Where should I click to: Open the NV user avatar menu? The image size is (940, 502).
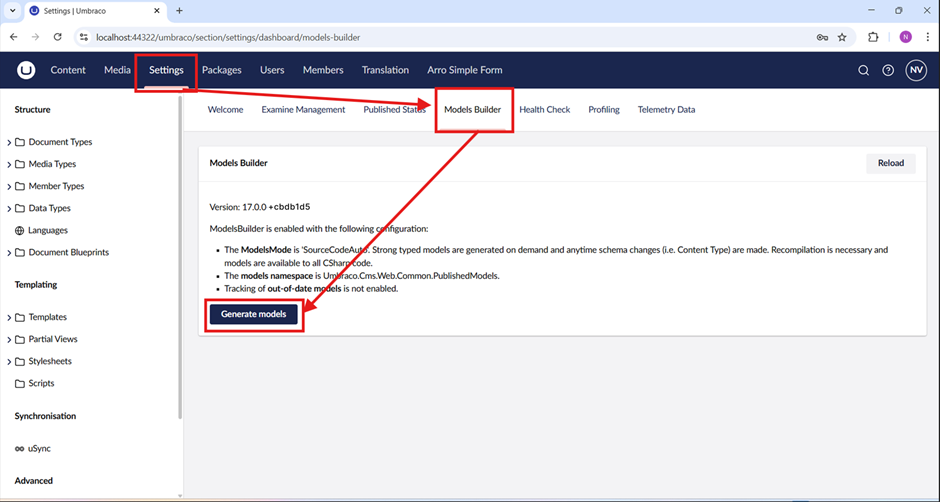(x=916, y=71)
